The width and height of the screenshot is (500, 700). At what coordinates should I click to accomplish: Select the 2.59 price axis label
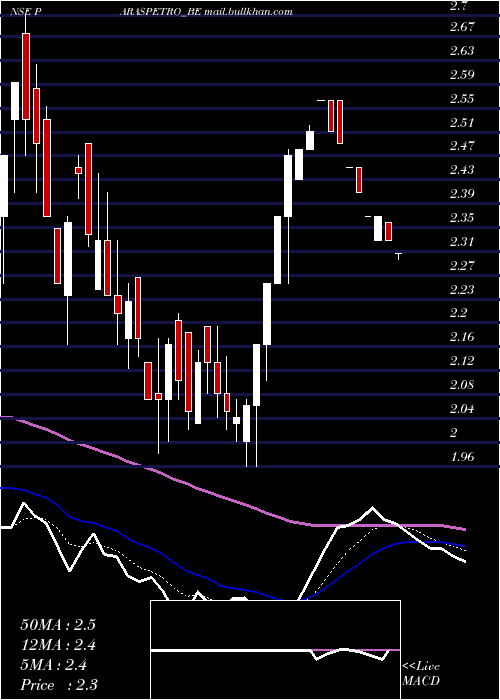click(462, 75)
